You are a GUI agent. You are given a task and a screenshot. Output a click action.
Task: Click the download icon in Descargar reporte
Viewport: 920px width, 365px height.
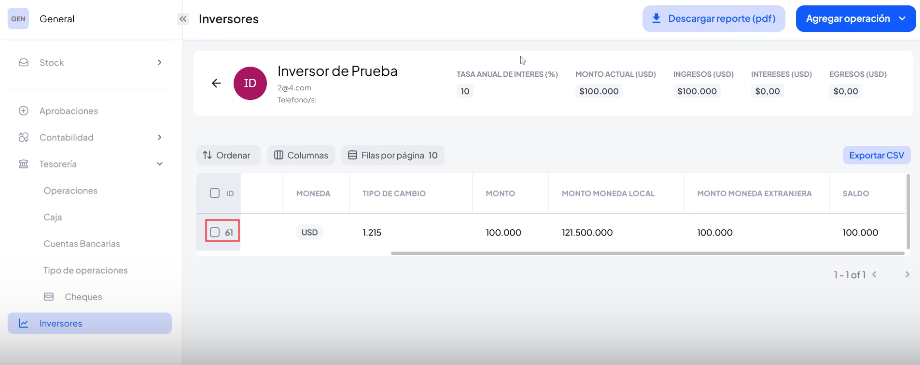pos(657,19)
